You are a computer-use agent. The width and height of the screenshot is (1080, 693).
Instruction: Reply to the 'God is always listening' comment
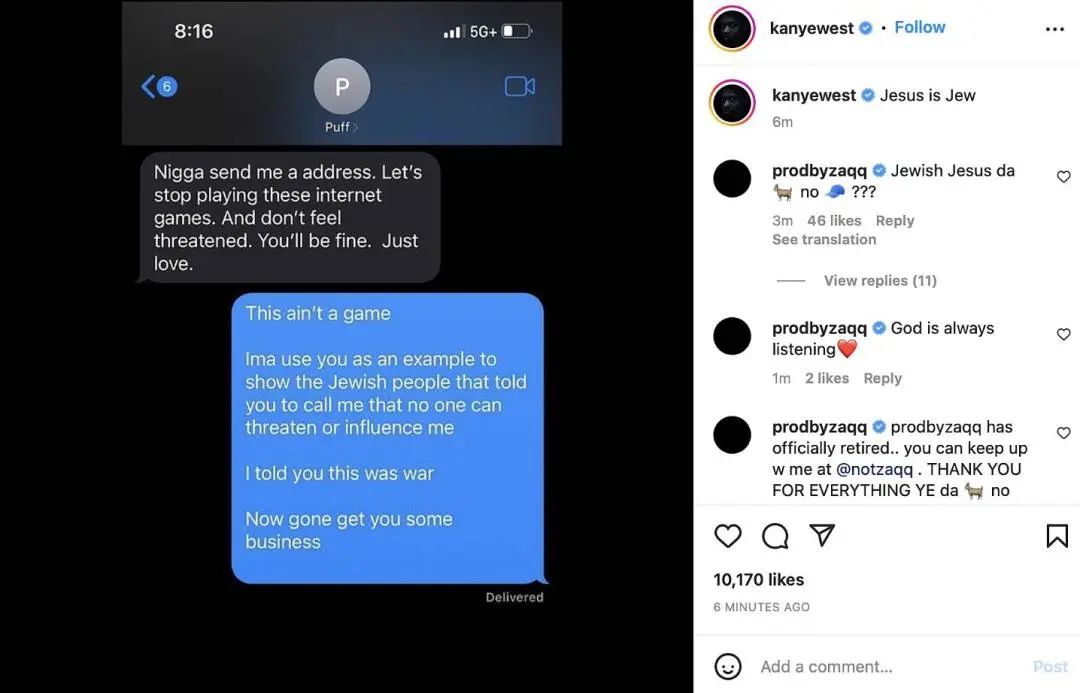pos(882,378)
